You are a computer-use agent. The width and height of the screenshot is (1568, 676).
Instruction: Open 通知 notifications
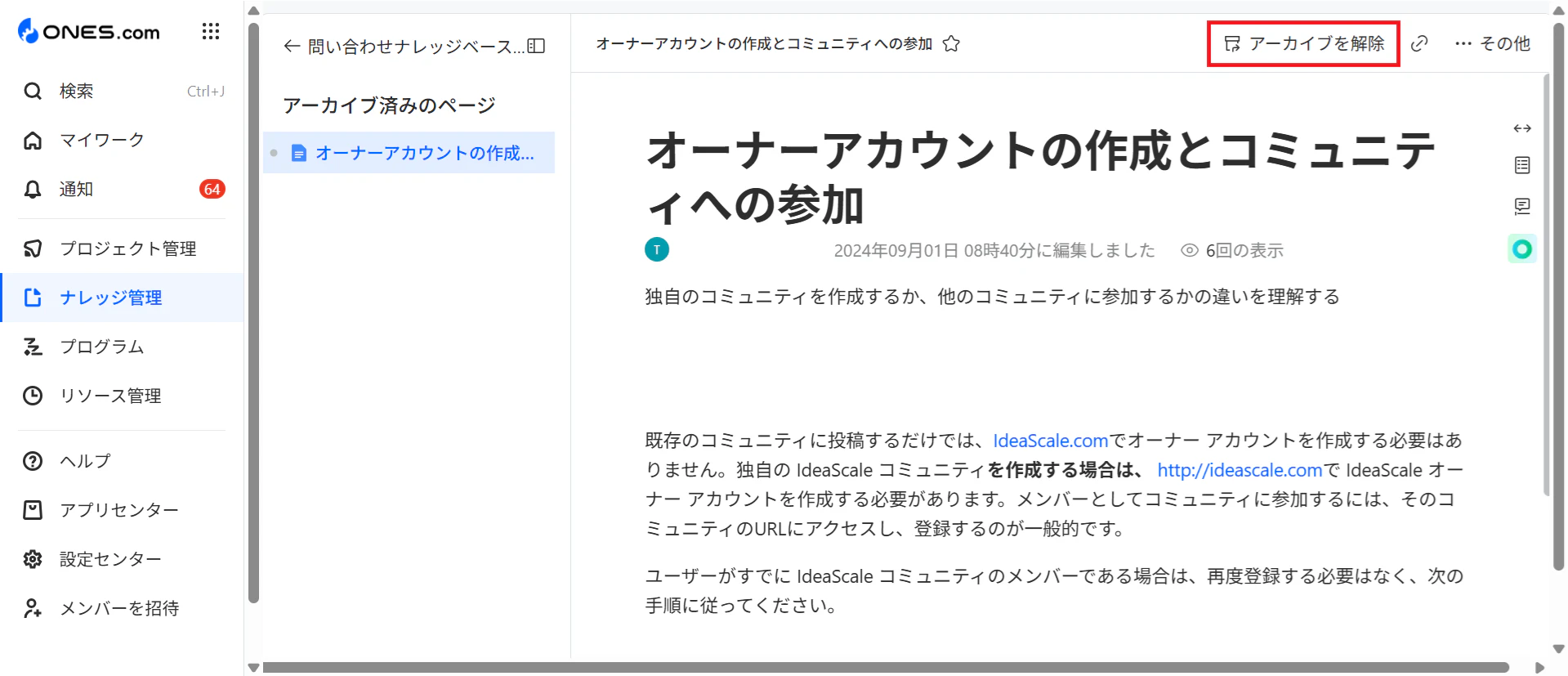(123, 189)
